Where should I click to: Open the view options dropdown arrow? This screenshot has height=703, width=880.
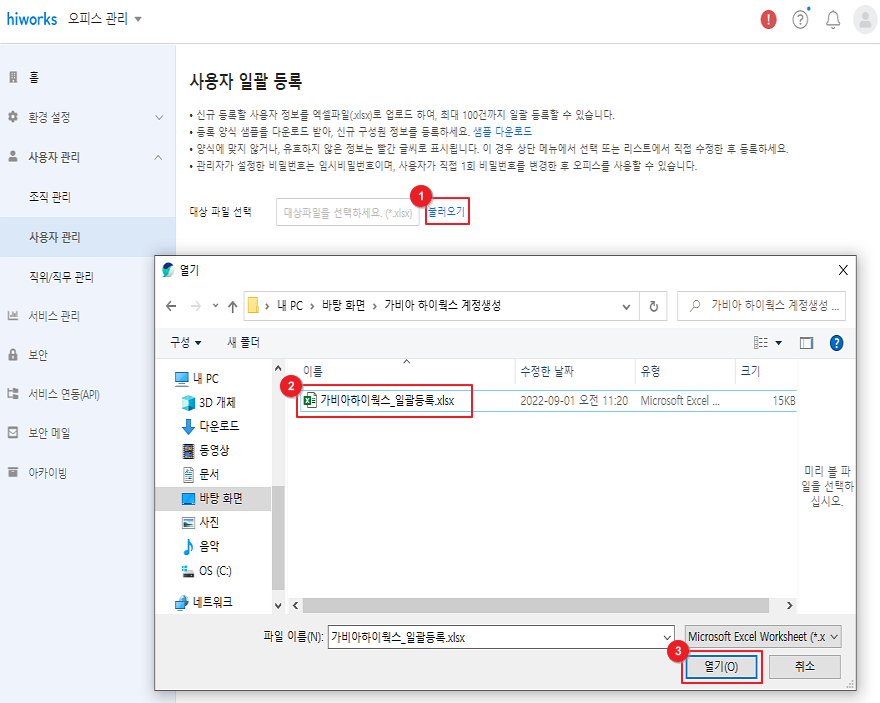coord(778,343)
